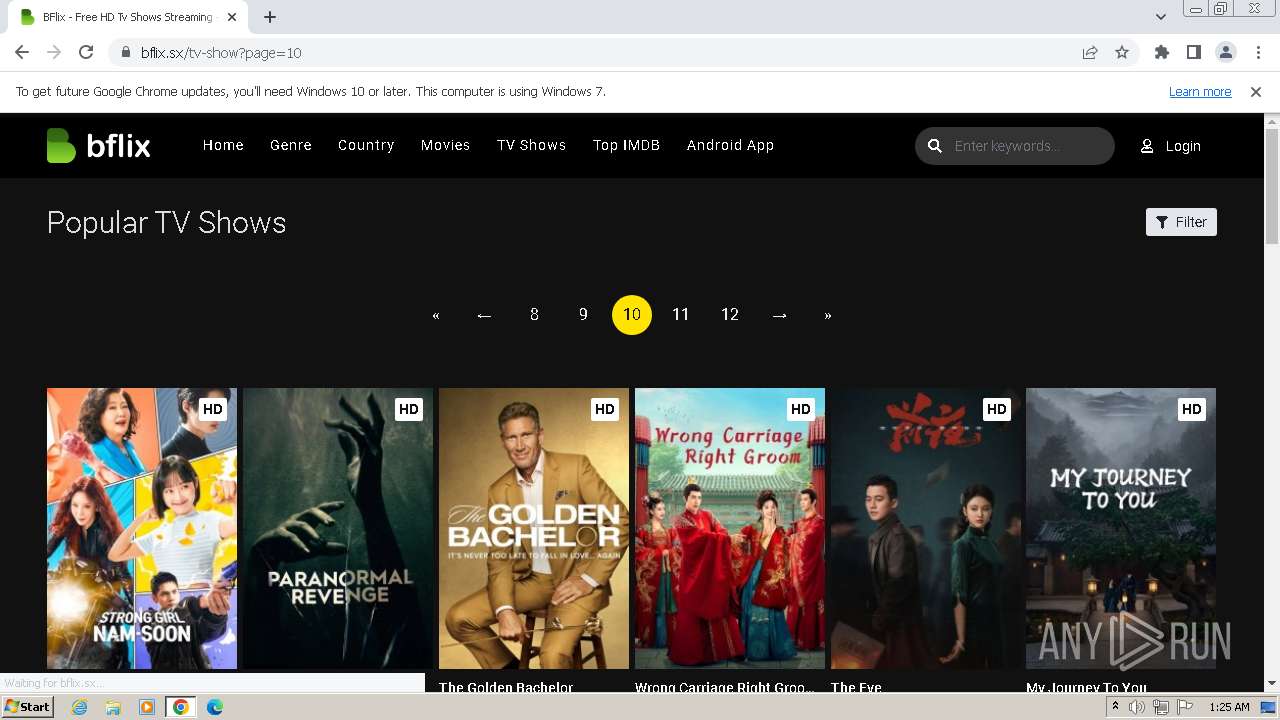Go to page 11

680,315
